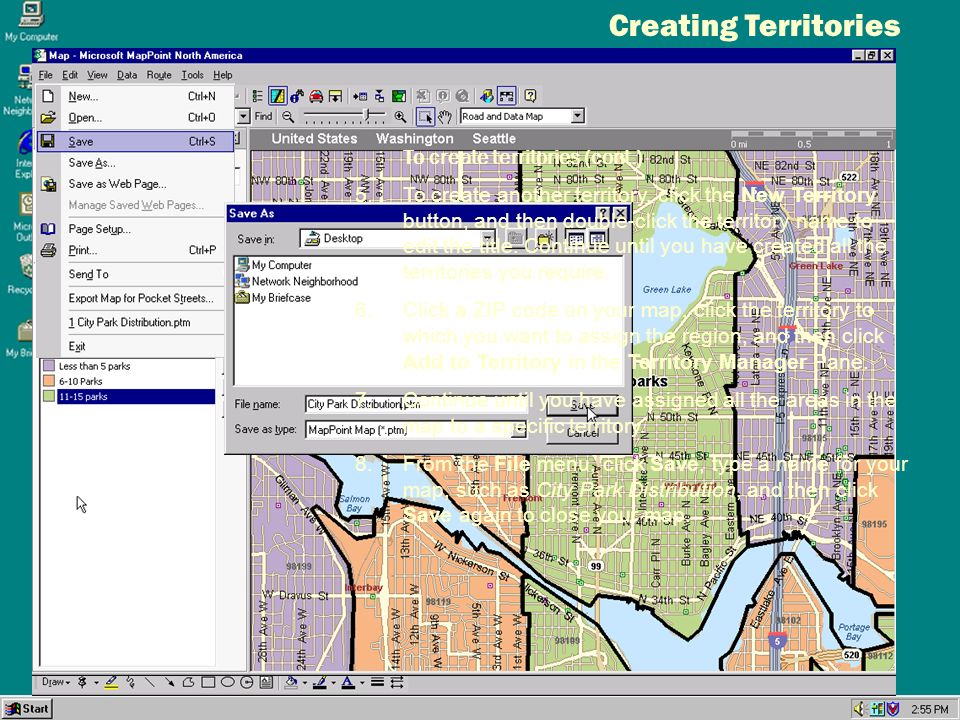This screenshot has height=720, width=960.
Task: Select the Pushpin drawing tool
Action: 82,682
